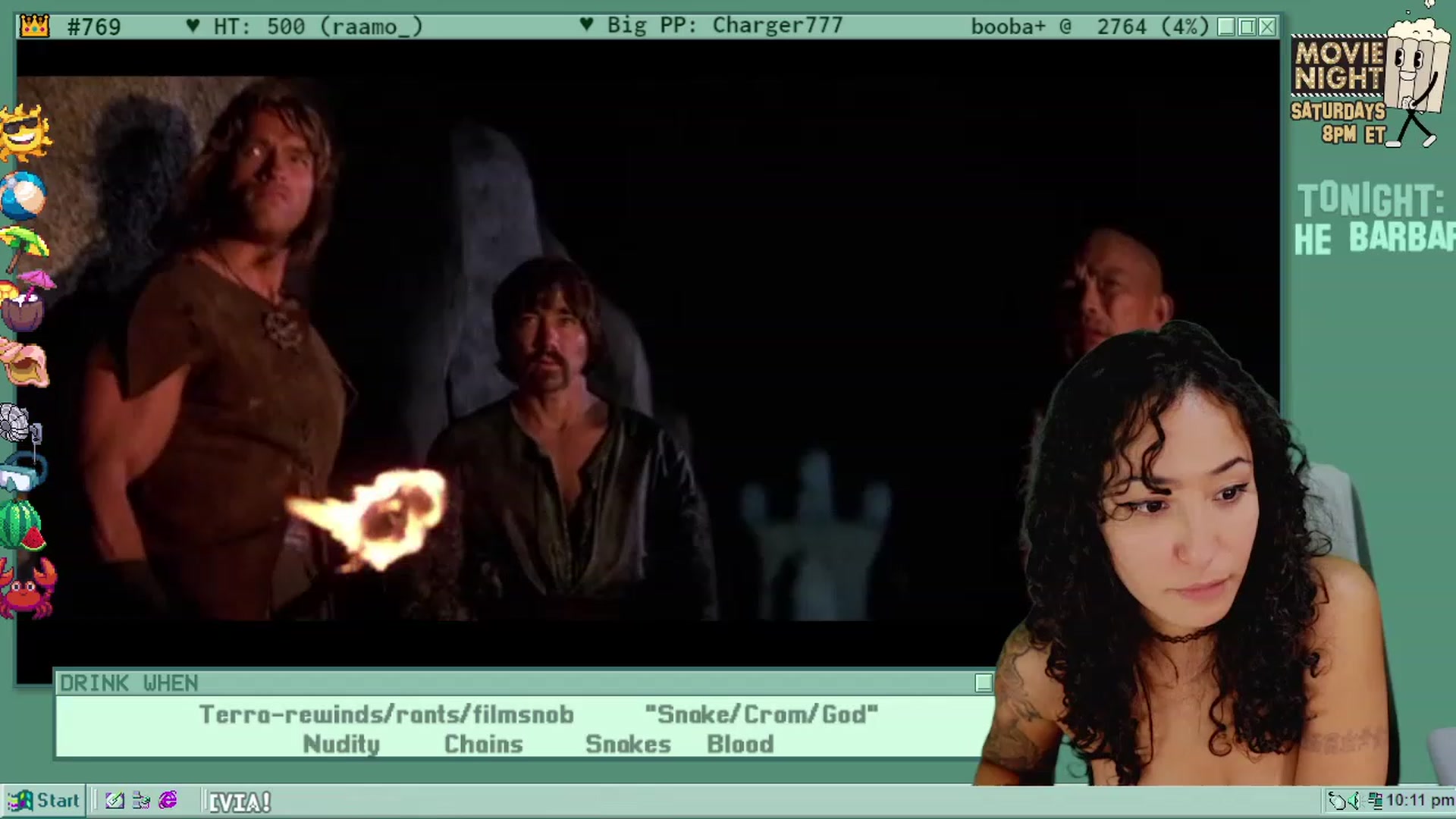Image resolution: width=1456 pixels, height=819 pixels.
Task: Click the #769 counter in title bar
Action: tap(94, 27)
